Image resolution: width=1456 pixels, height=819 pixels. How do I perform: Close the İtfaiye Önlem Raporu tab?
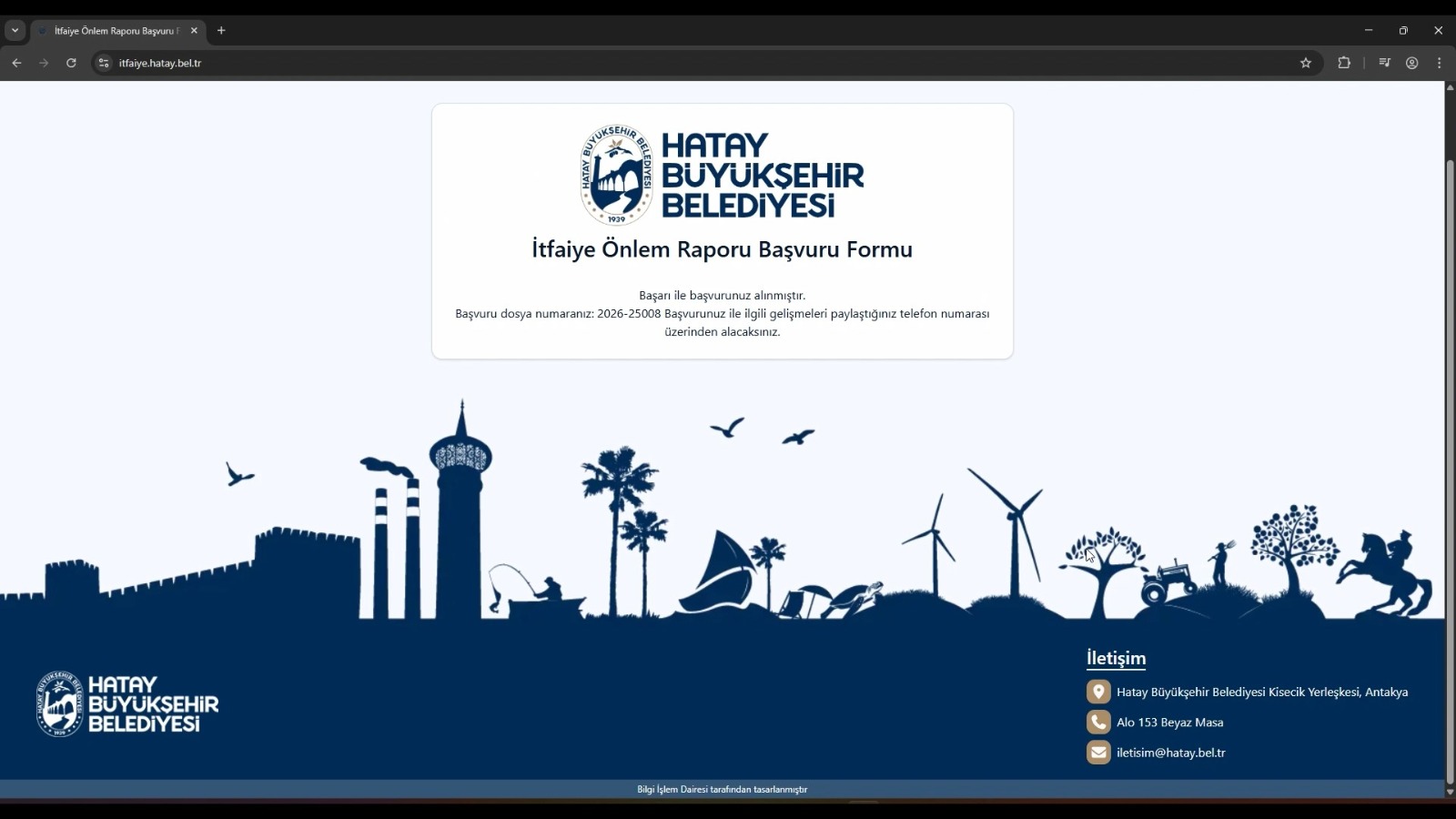tap(194, 31)
